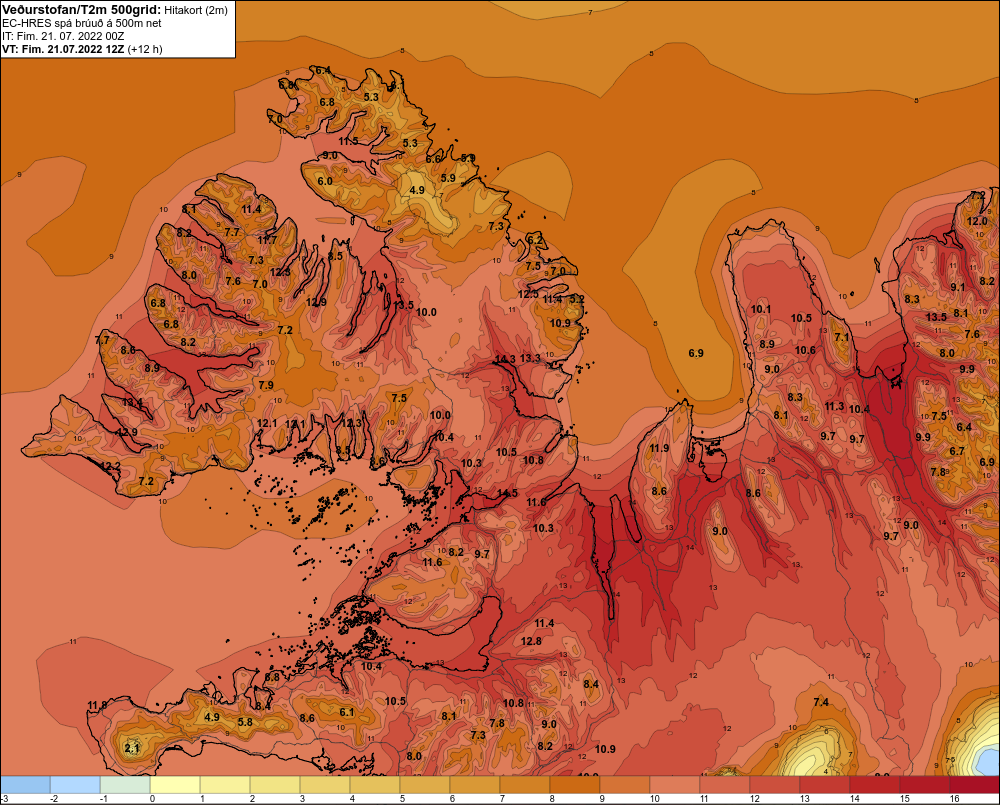Select the 11.8 temperature label
This screenshot has width=1000, height=805.
pyautogui.click(x=98, y=705)
